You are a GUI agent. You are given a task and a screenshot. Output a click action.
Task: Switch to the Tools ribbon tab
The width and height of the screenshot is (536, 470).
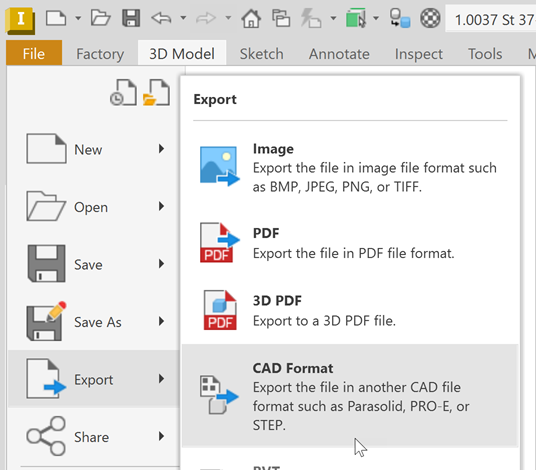coord(485,54)
